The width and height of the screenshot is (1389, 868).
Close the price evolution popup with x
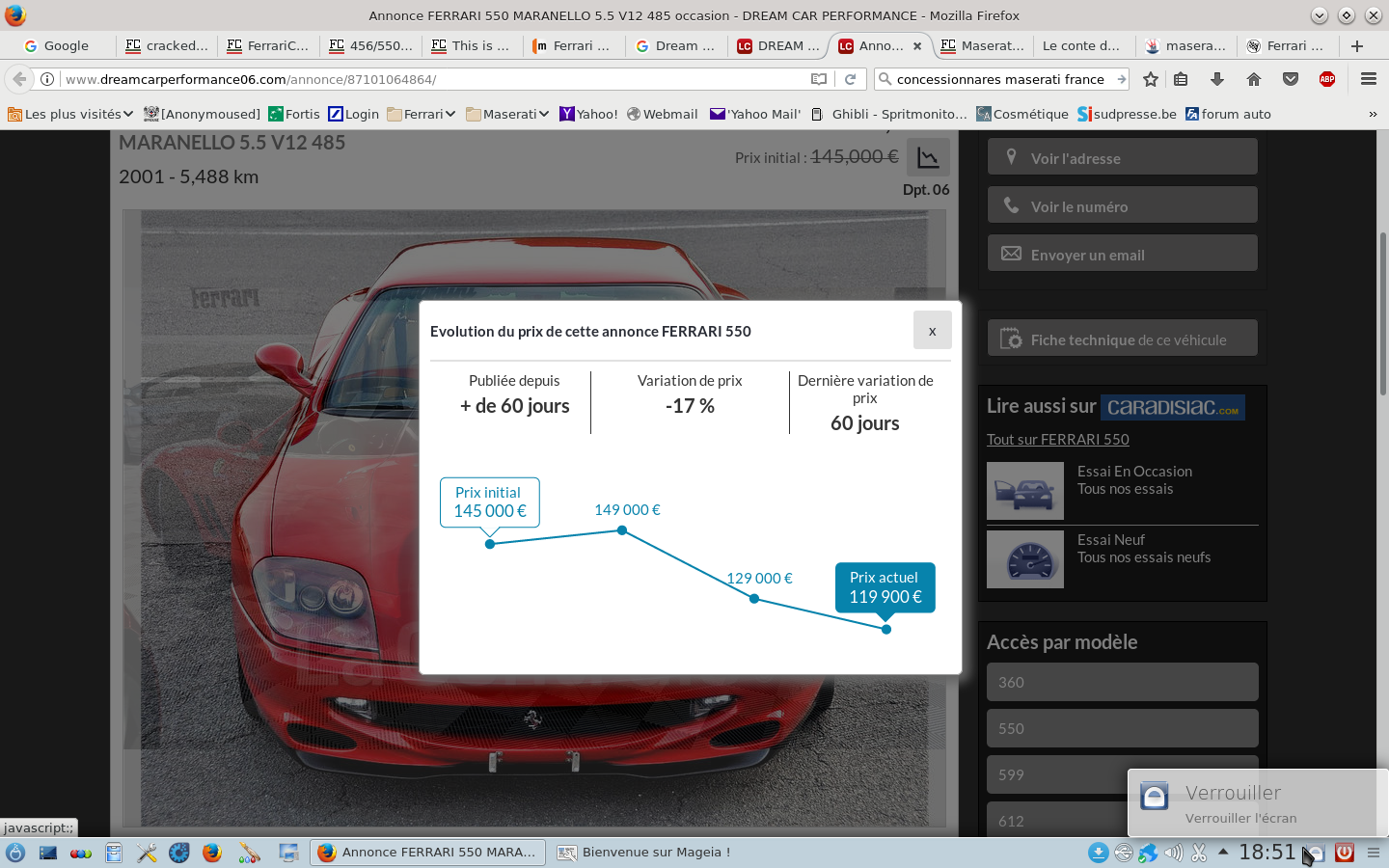coord(932,331)
